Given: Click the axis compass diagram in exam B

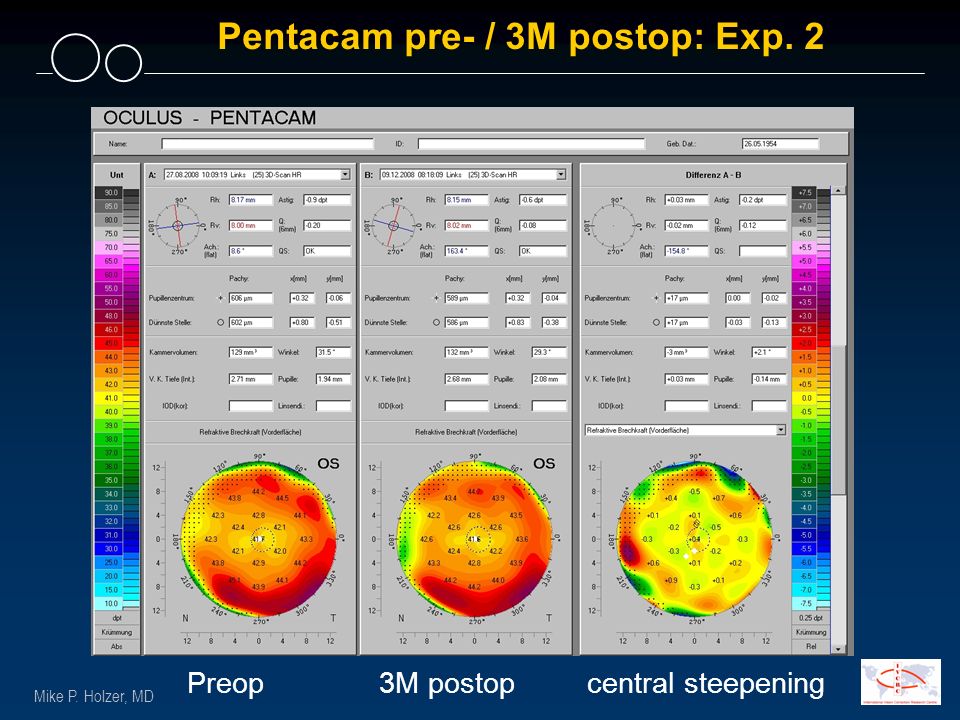Looking at the screenshot, I should 393,225.
